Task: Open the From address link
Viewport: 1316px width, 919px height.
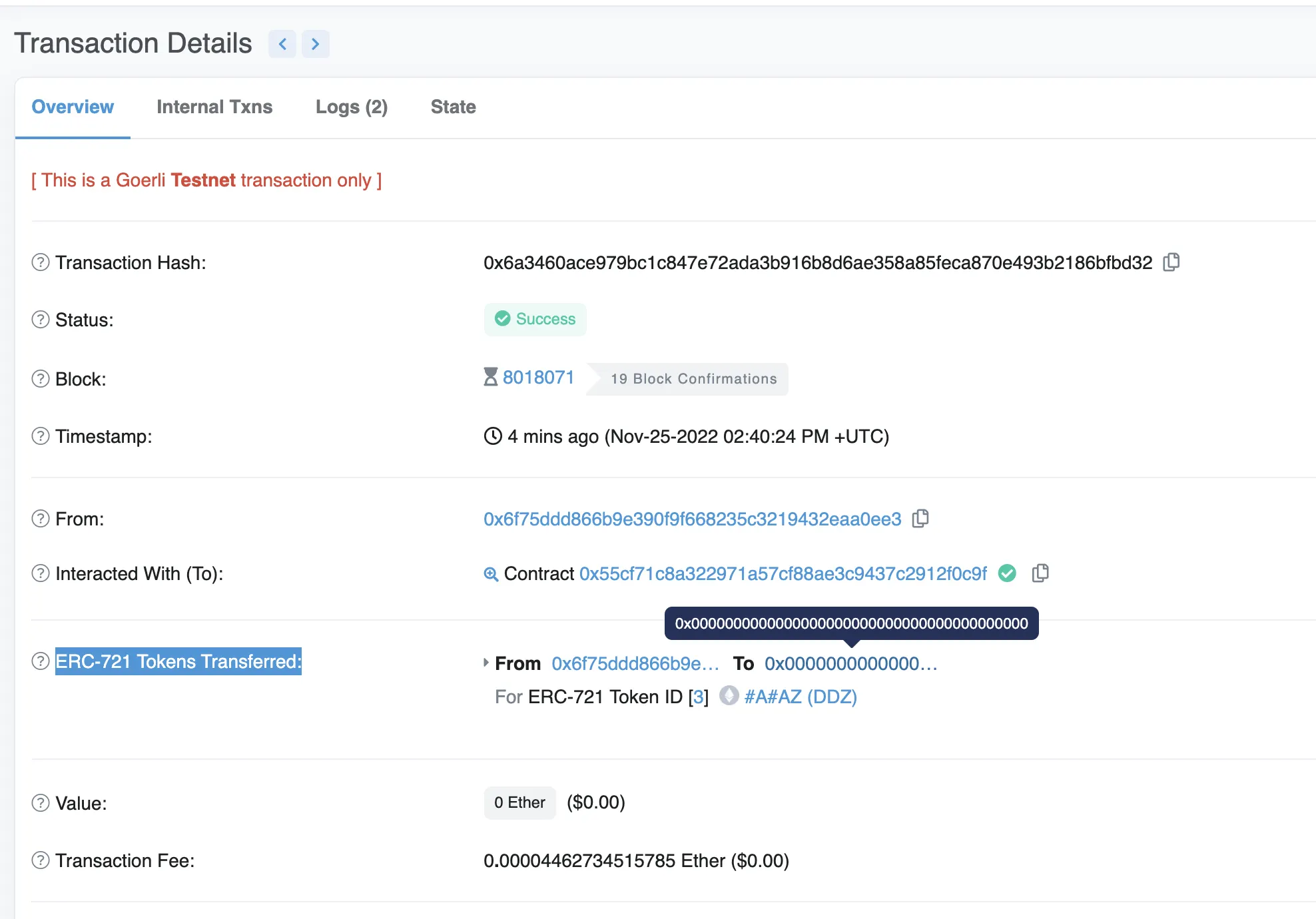Action: (x=692, y=519)
